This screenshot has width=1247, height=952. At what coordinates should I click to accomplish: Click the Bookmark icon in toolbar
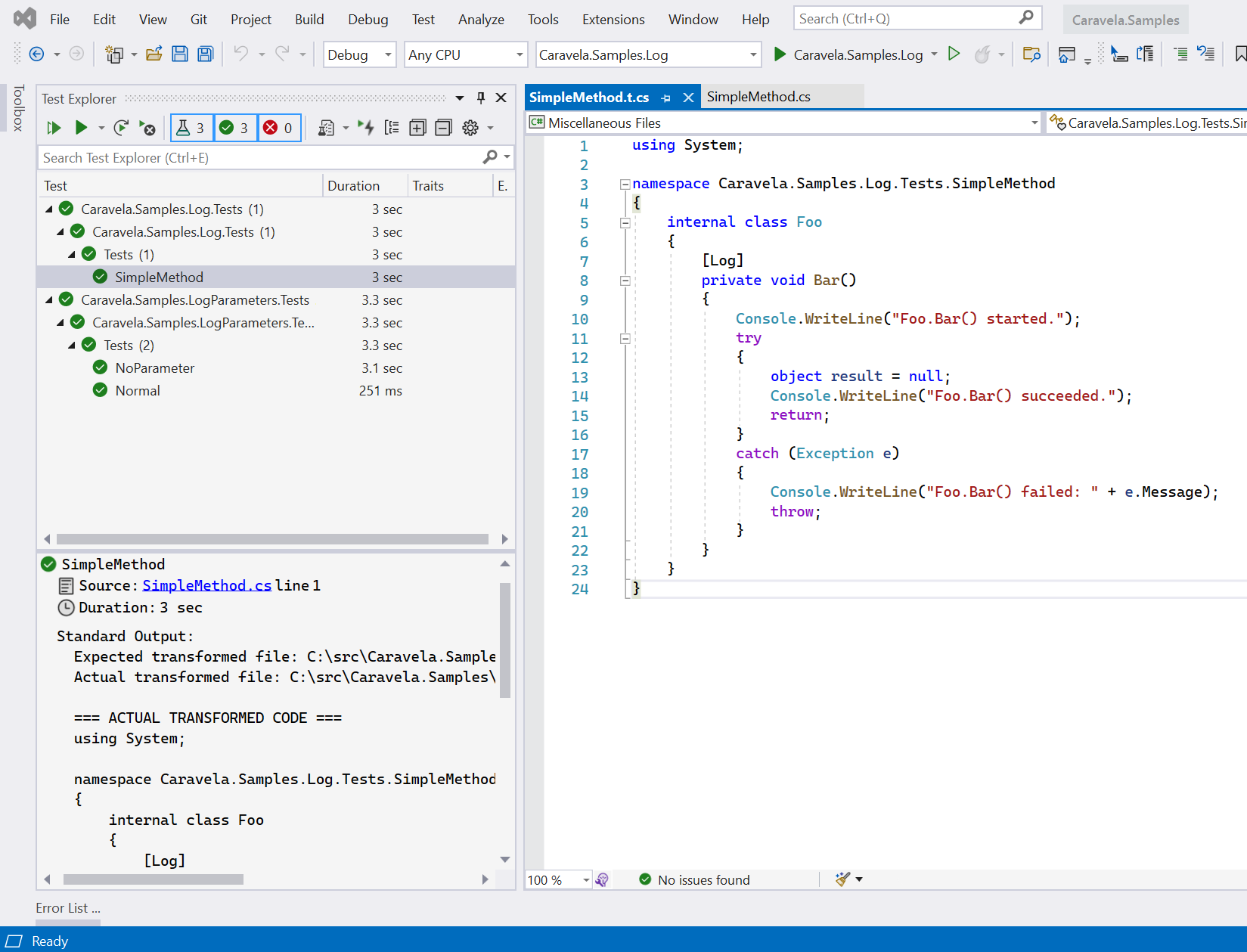(x=1240, y=54)
